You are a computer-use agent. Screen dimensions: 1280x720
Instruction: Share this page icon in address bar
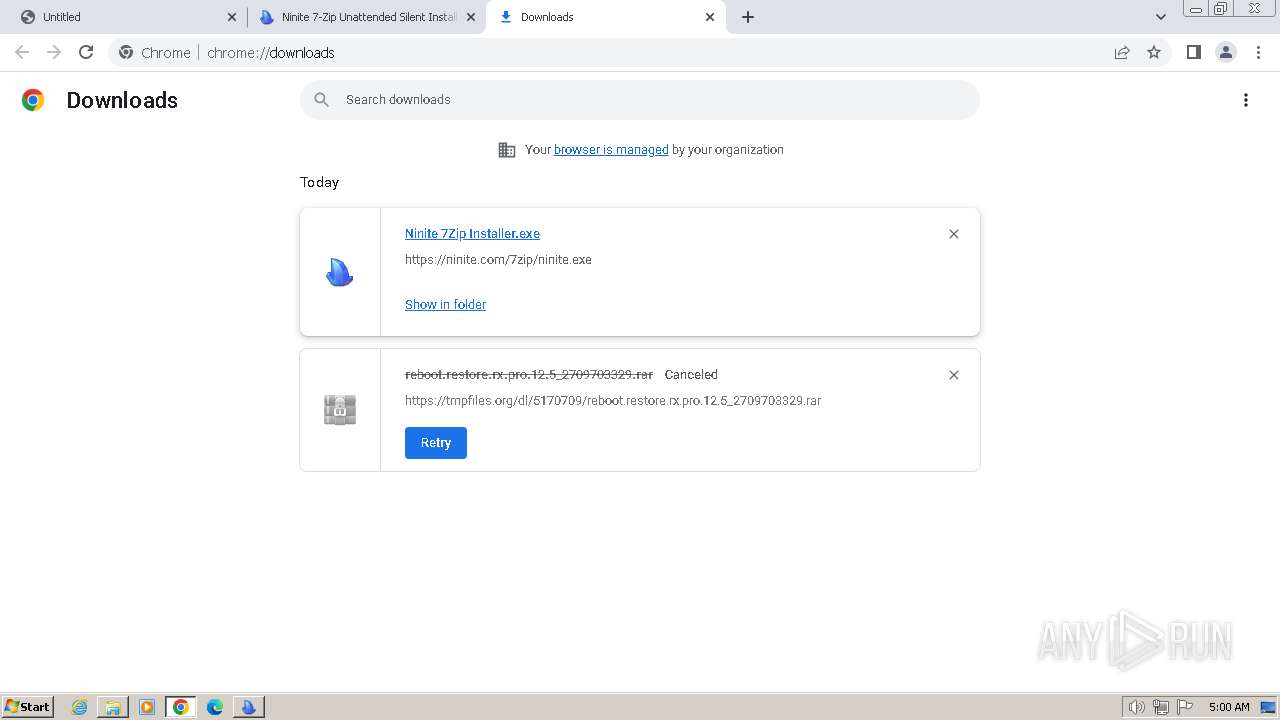pos(1122,52)
